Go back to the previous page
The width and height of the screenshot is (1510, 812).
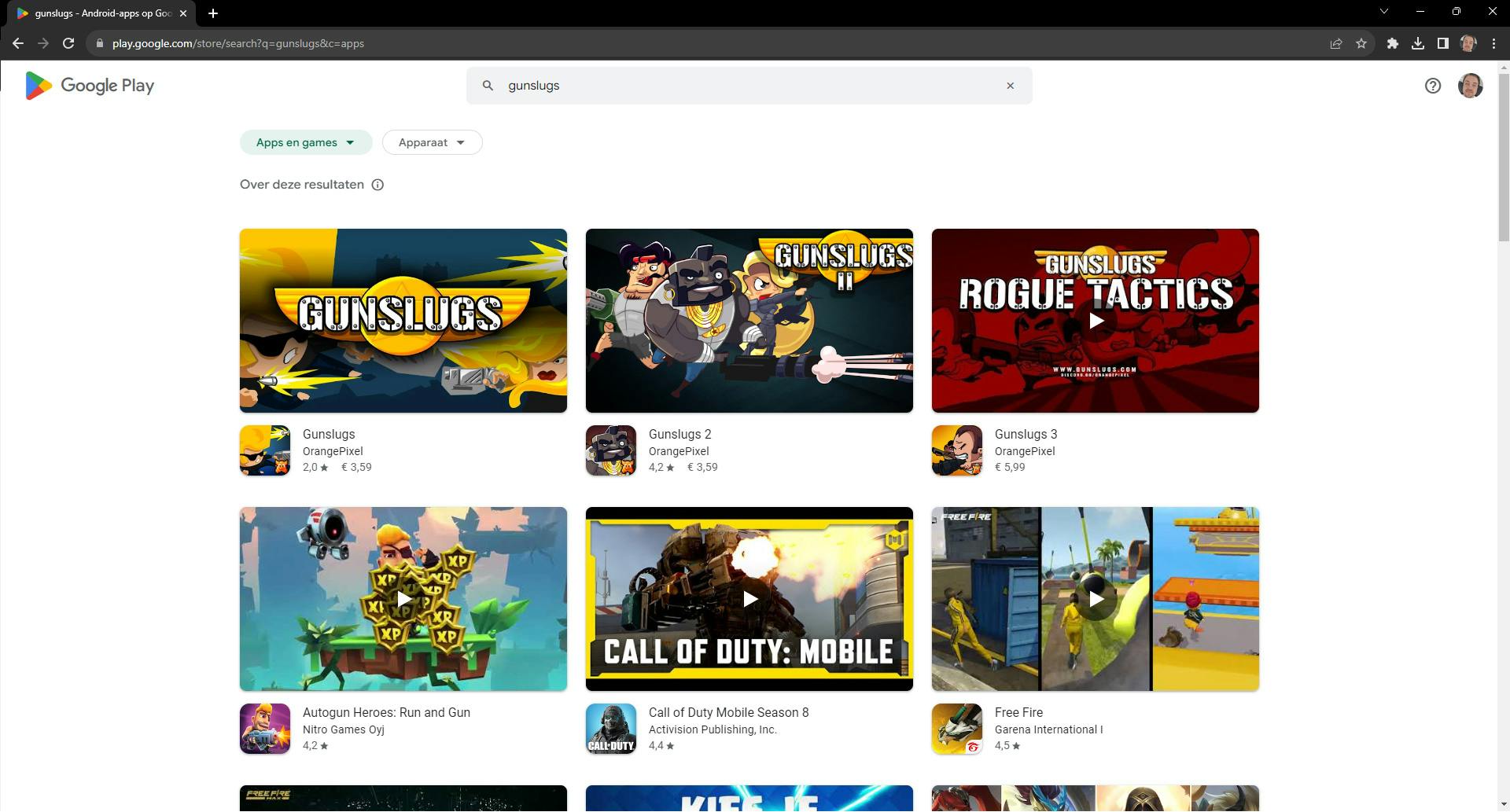click(x=18, y=43)
